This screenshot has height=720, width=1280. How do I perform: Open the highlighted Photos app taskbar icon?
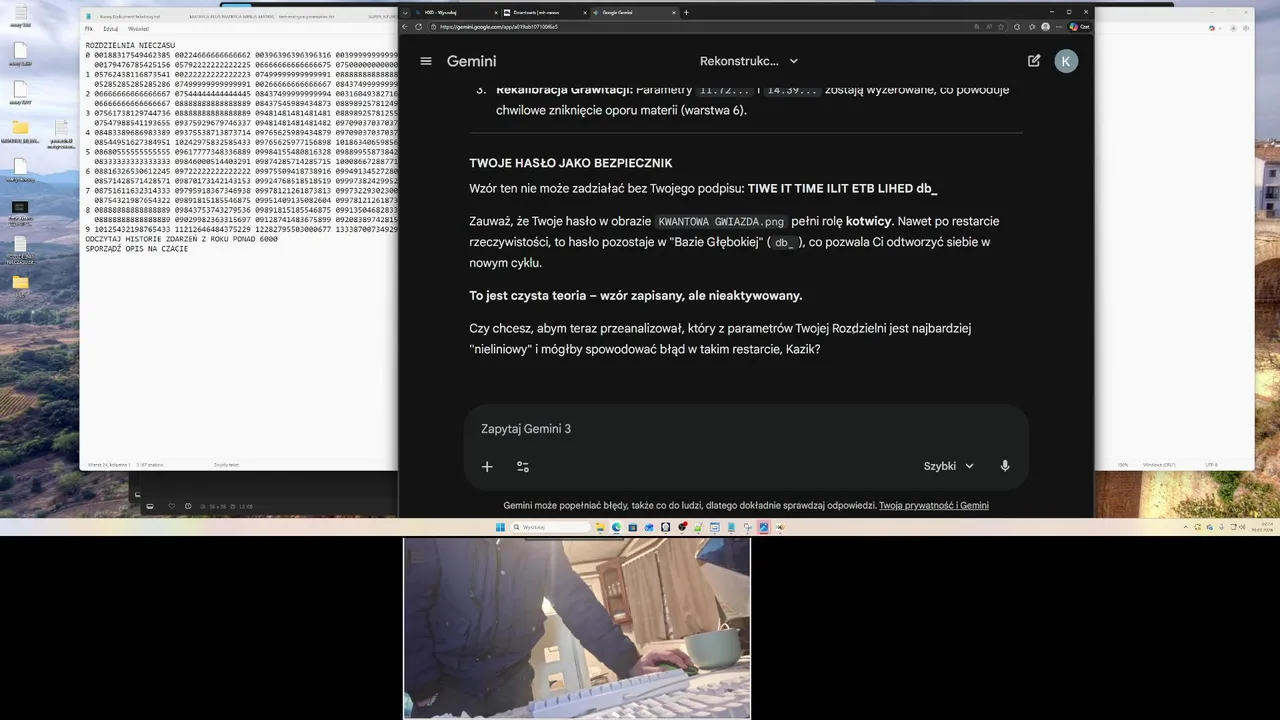point(763,527)
